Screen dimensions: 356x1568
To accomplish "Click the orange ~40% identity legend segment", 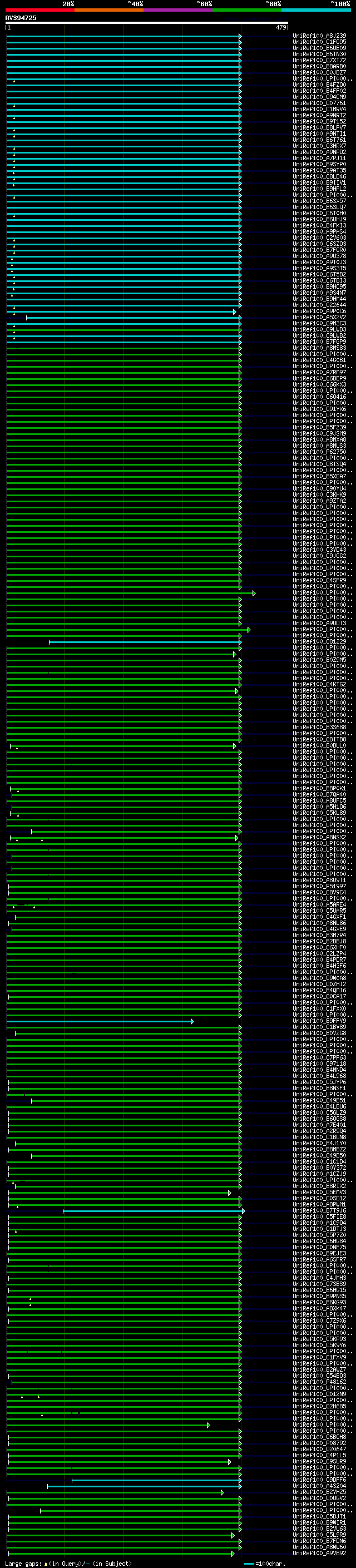I will click(x=109, y=10).
